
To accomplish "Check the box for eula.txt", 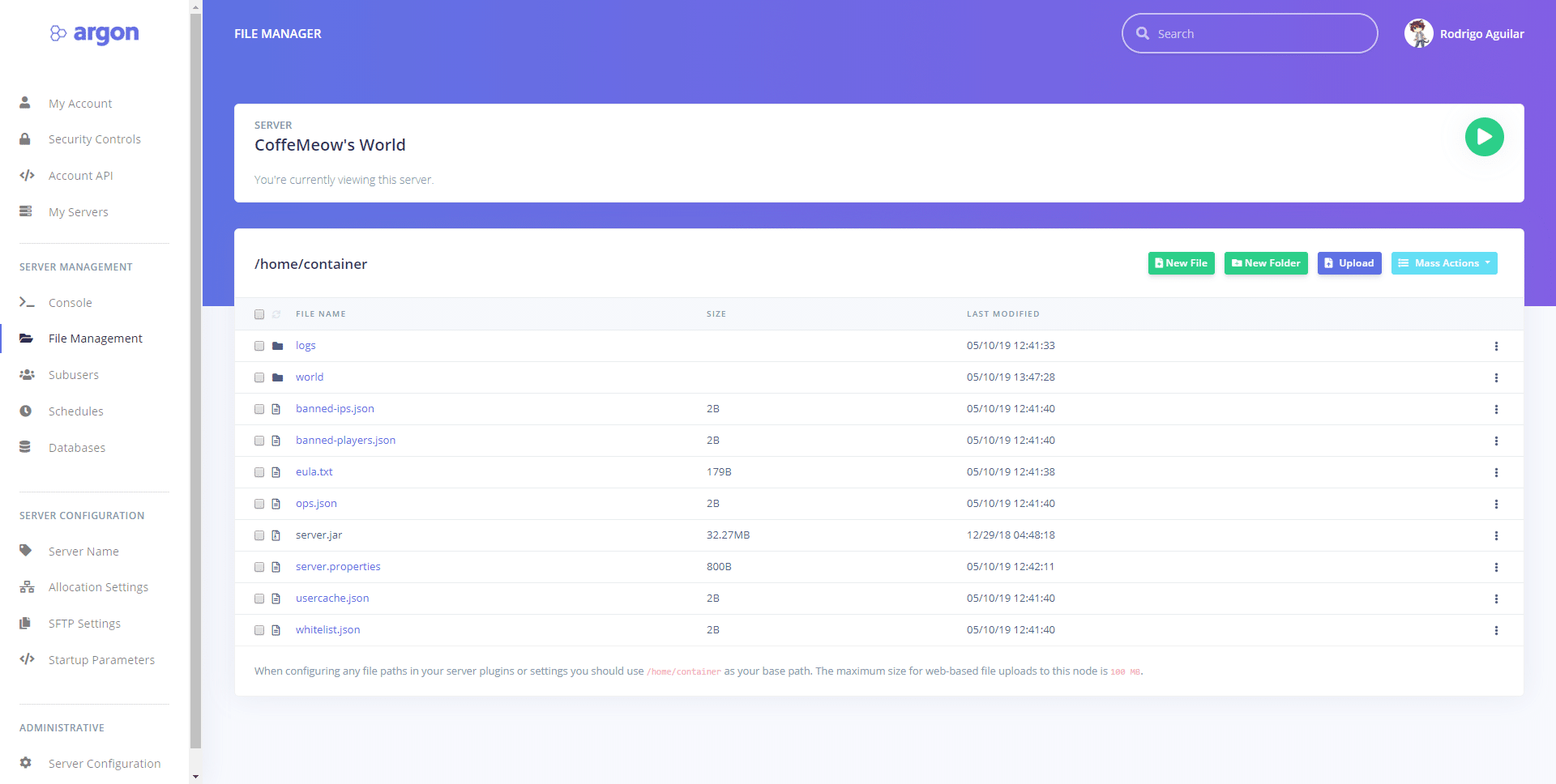I will click(x=259, y=472).
